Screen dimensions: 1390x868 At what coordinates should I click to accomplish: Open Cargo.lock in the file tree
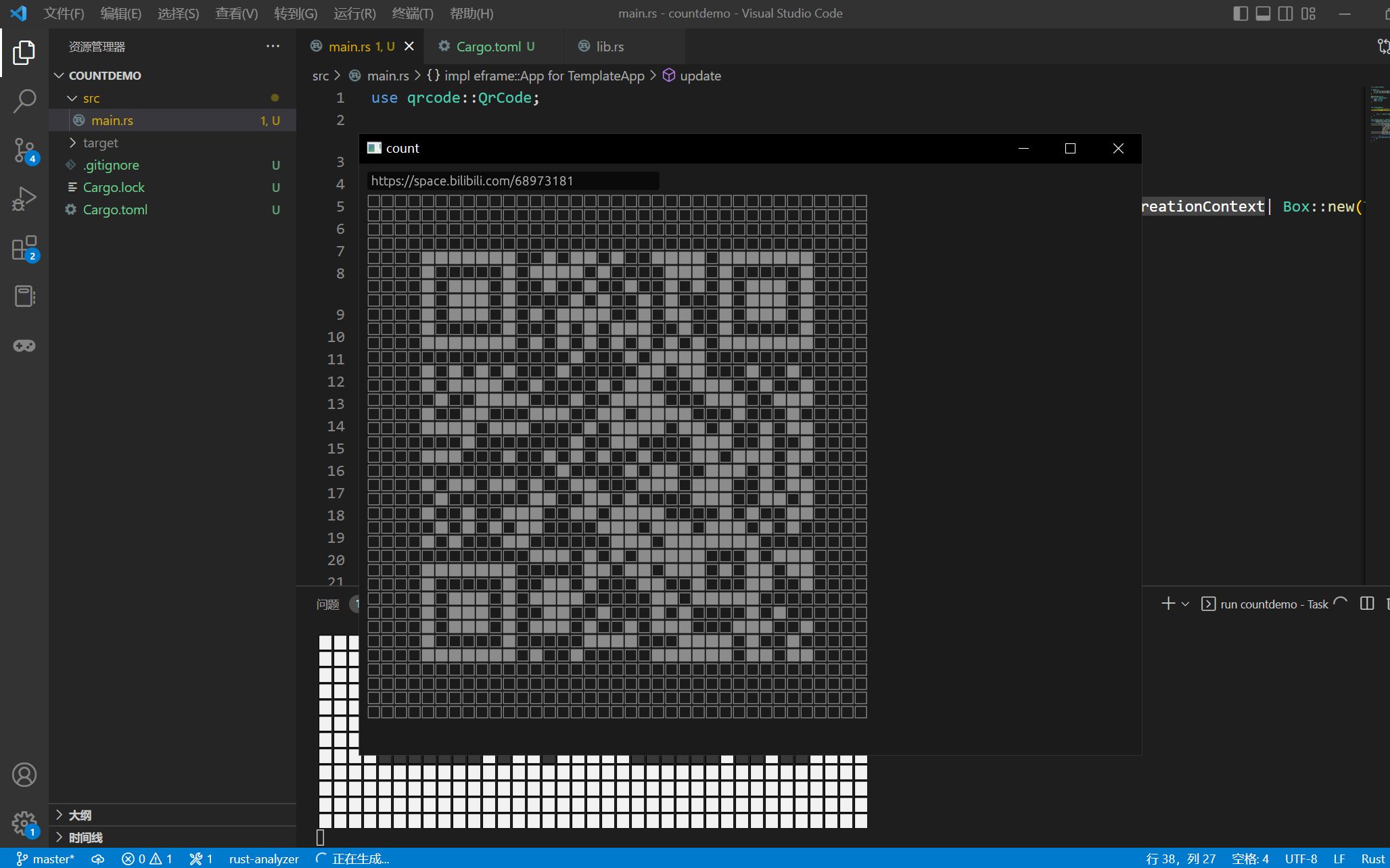pos(173,187)
